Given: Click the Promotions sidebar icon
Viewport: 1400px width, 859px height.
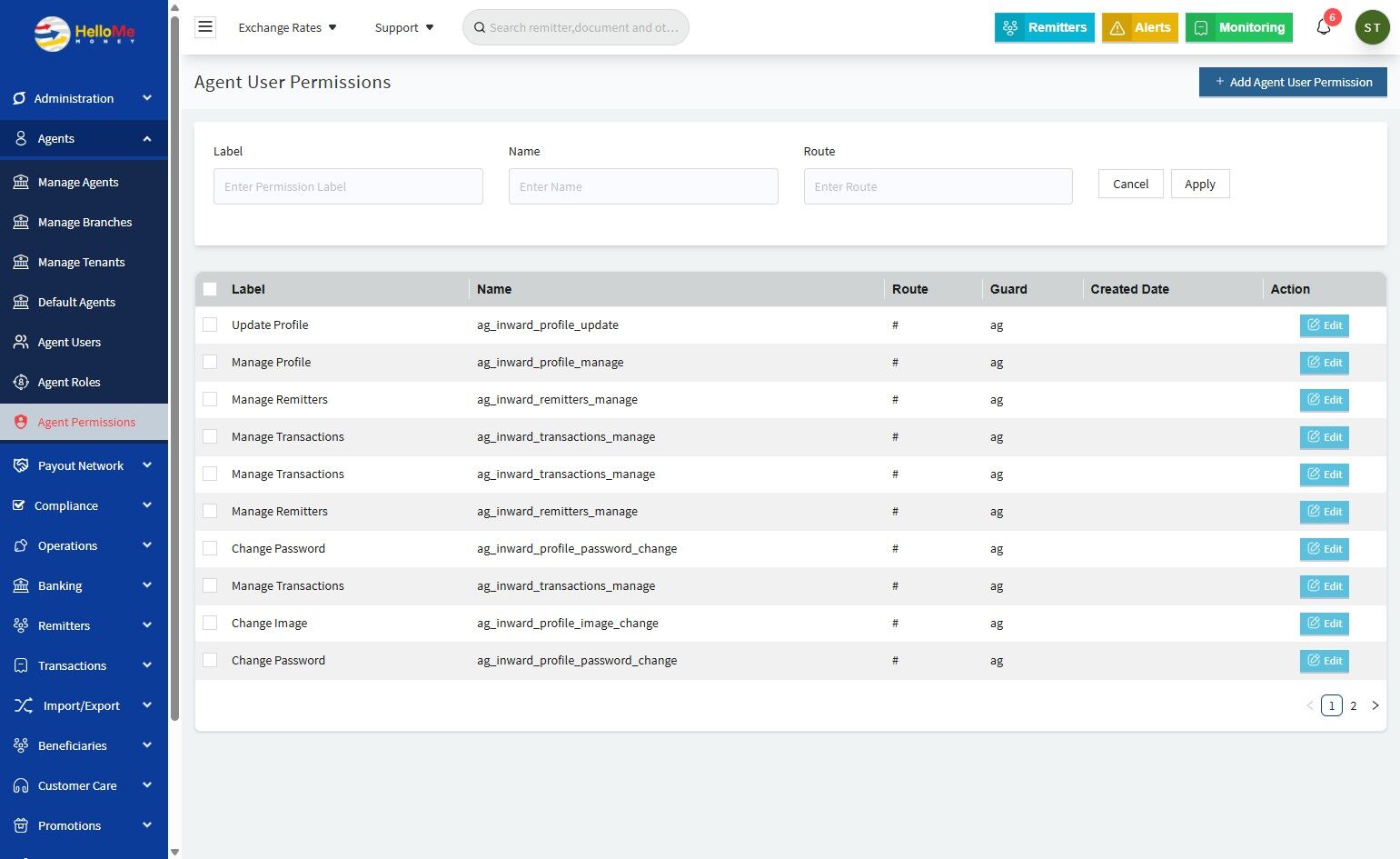Looking at the screenshot, I should coord(21,825).
